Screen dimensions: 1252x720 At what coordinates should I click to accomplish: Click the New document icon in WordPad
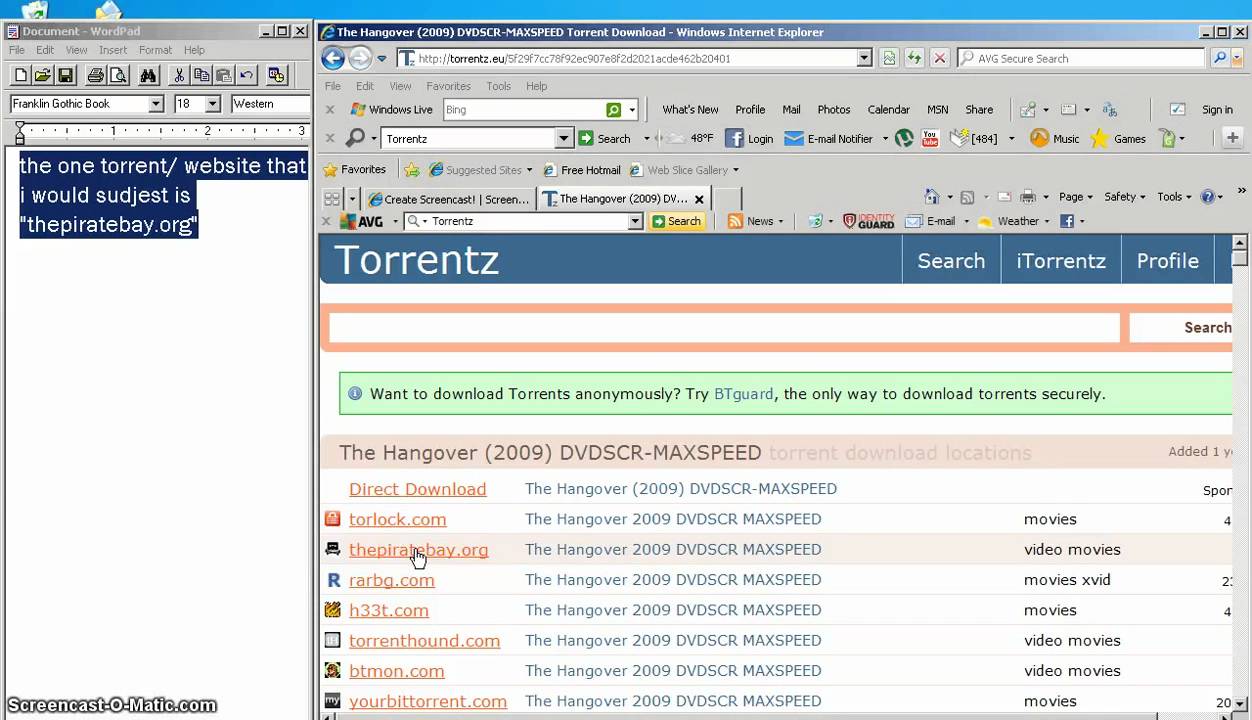[21, 75]
